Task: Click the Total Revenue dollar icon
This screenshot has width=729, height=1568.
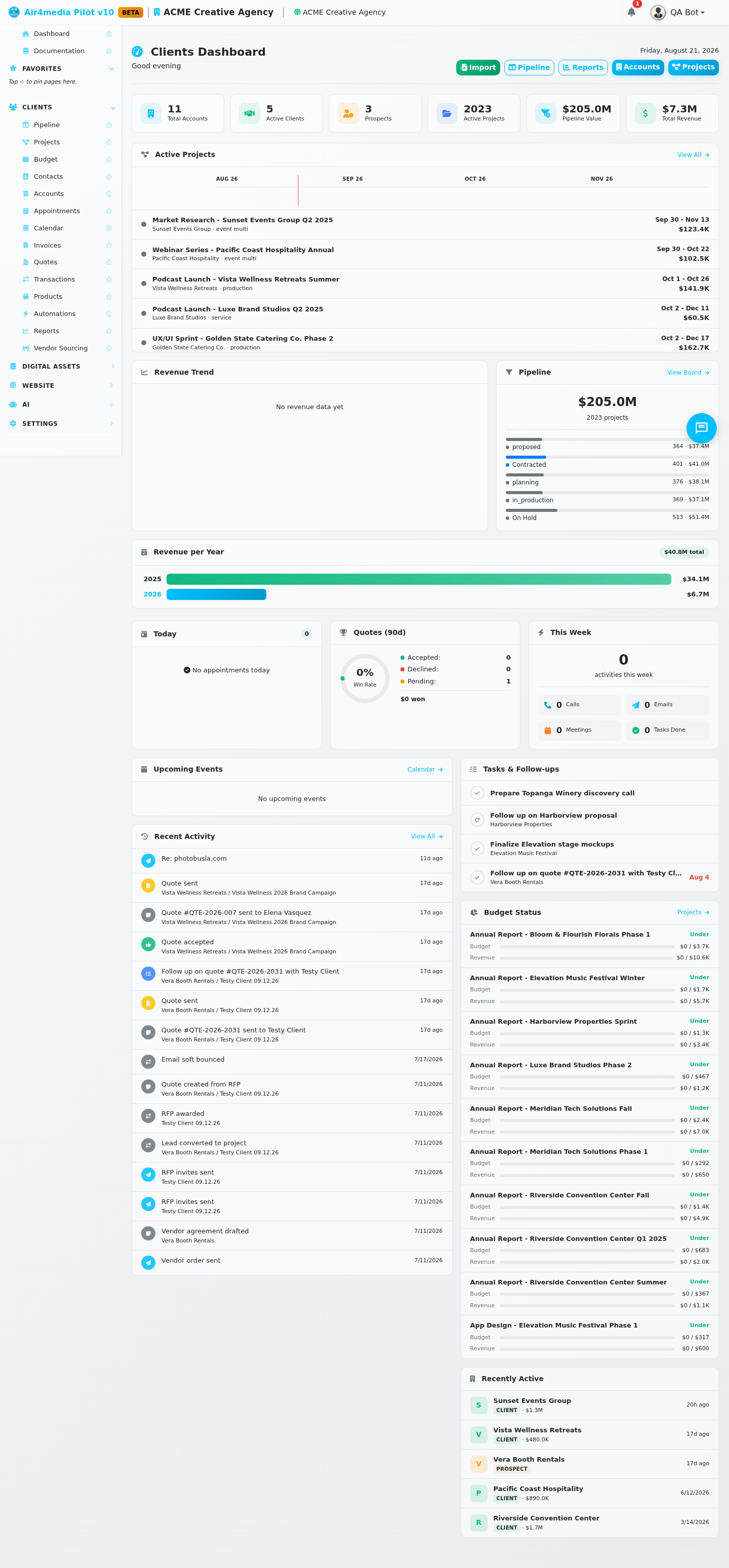Action: click(645, 113)
